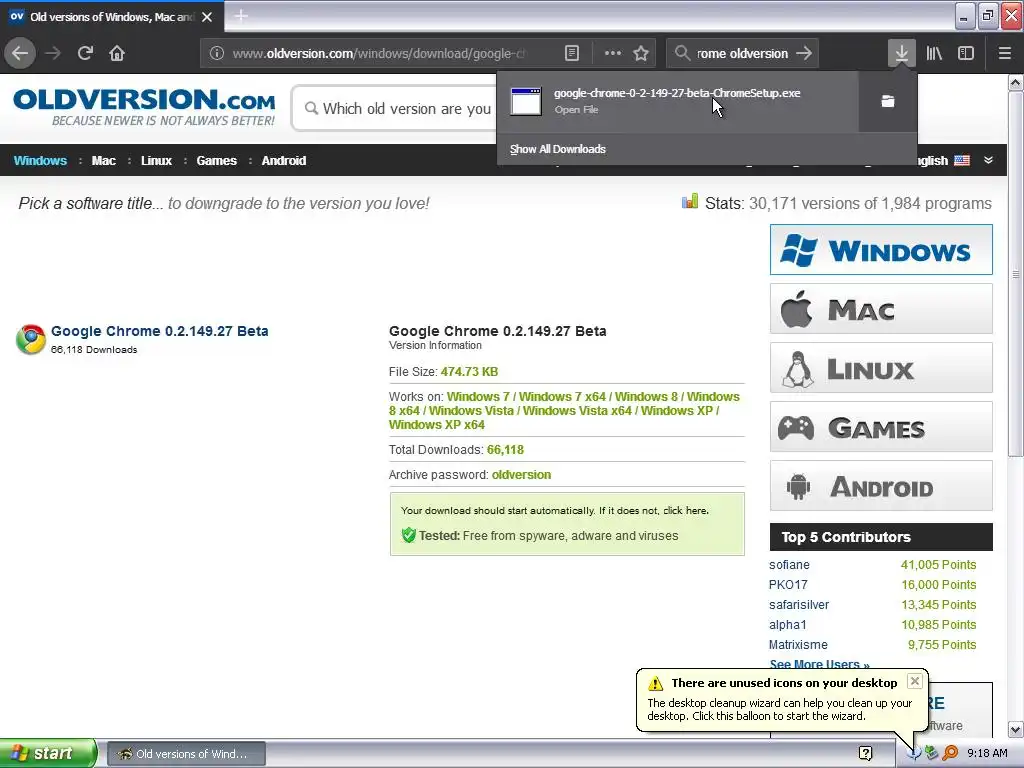Click the forward navigation arrow
Viewport: 1024px width, 768px height.
click(x=53, y=53)
